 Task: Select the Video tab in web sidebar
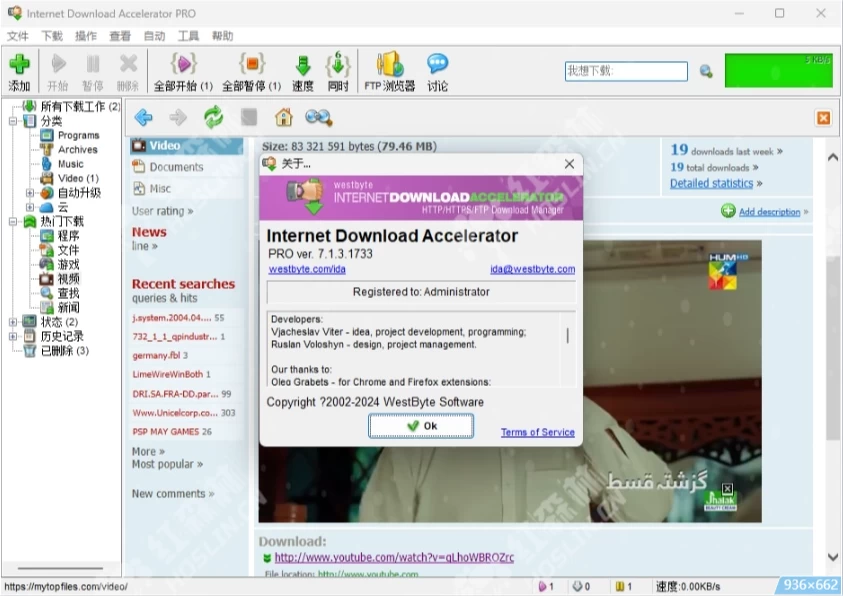click(x=187, y=146)
